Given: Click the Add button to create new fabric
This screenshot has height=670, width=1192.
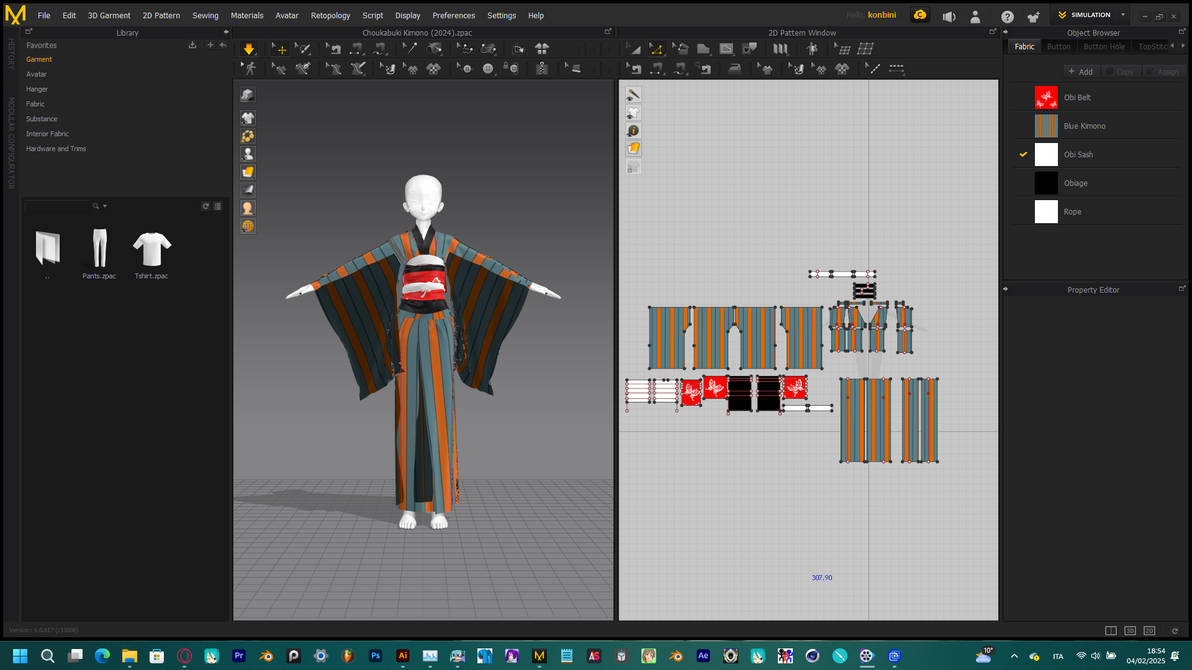Looking at the screenshot, I should tap(1080, 71).
